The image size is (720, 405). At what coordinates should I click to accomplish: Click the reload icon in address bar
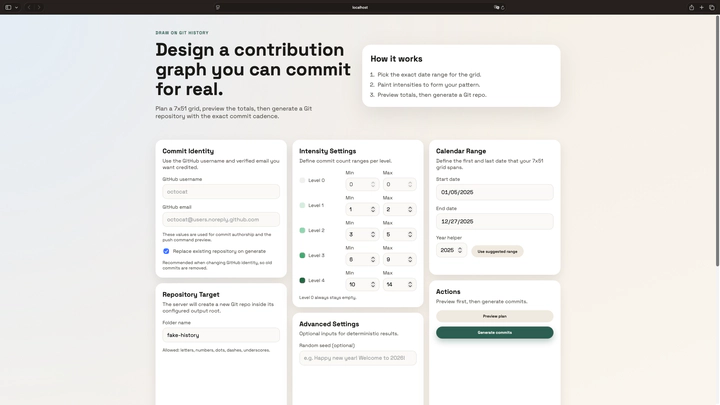(502, 7)
